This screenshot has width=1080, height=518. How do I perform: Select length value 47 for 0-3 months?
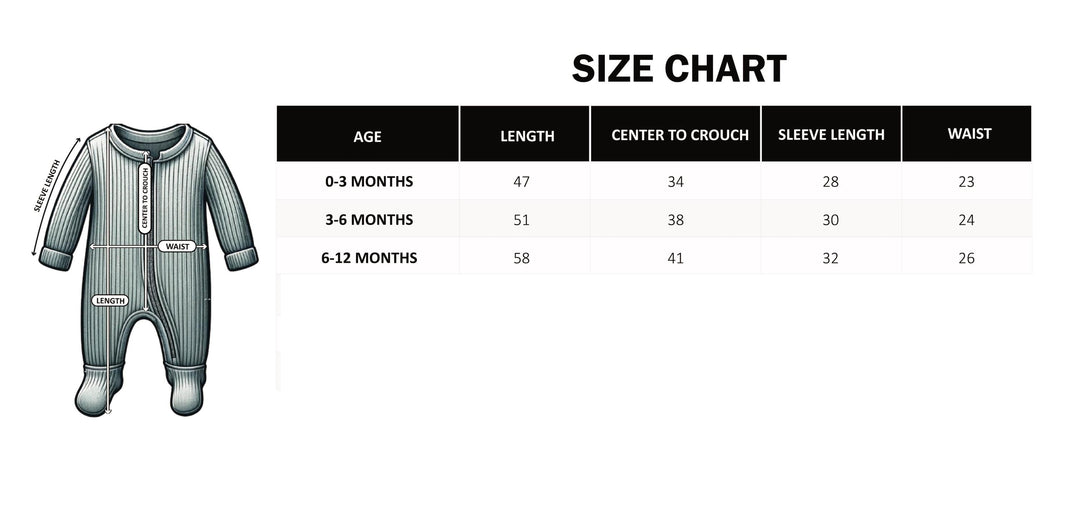tap(522, 182)
